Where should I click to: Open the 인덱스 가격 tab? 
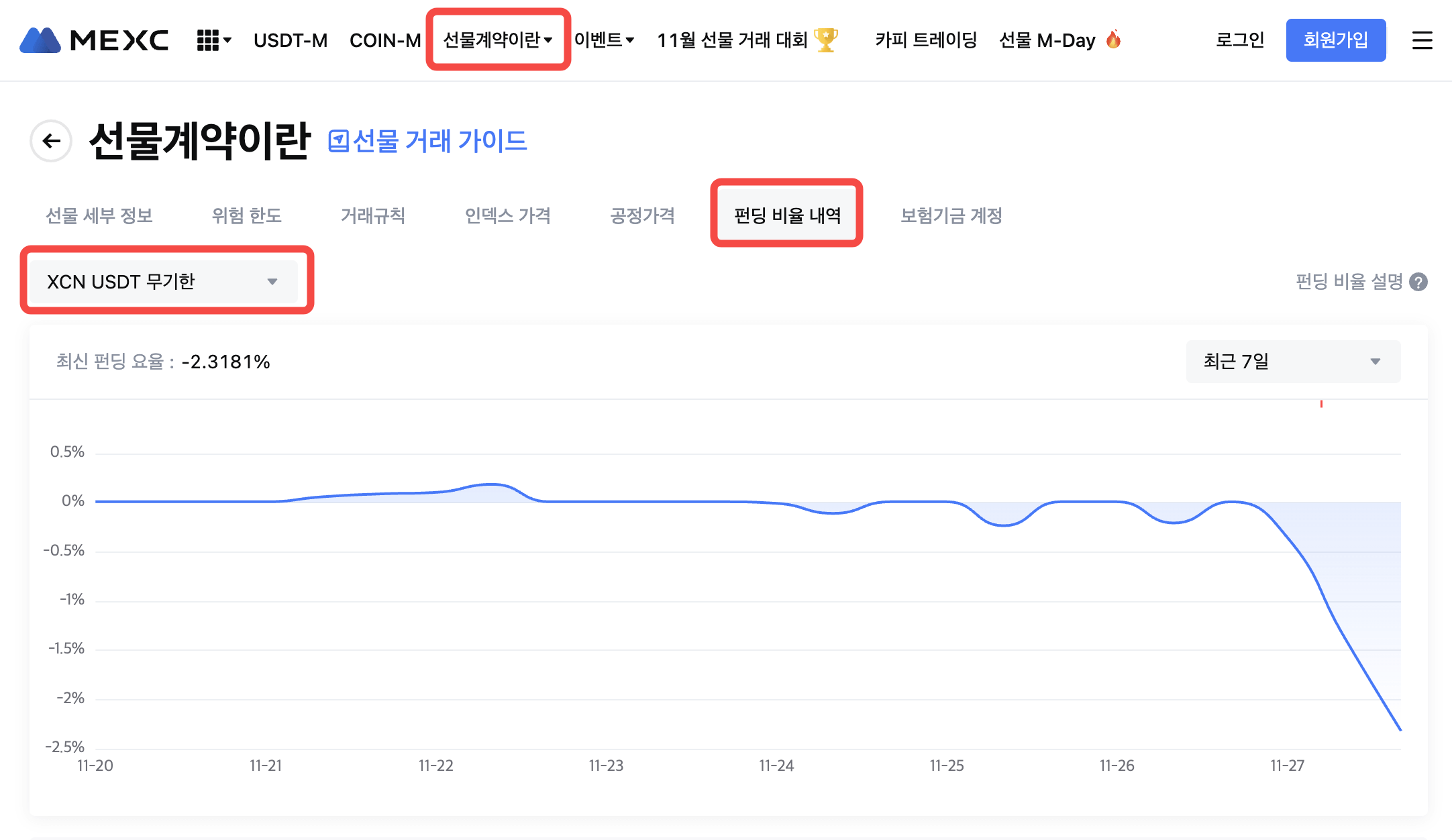point(508,215)
